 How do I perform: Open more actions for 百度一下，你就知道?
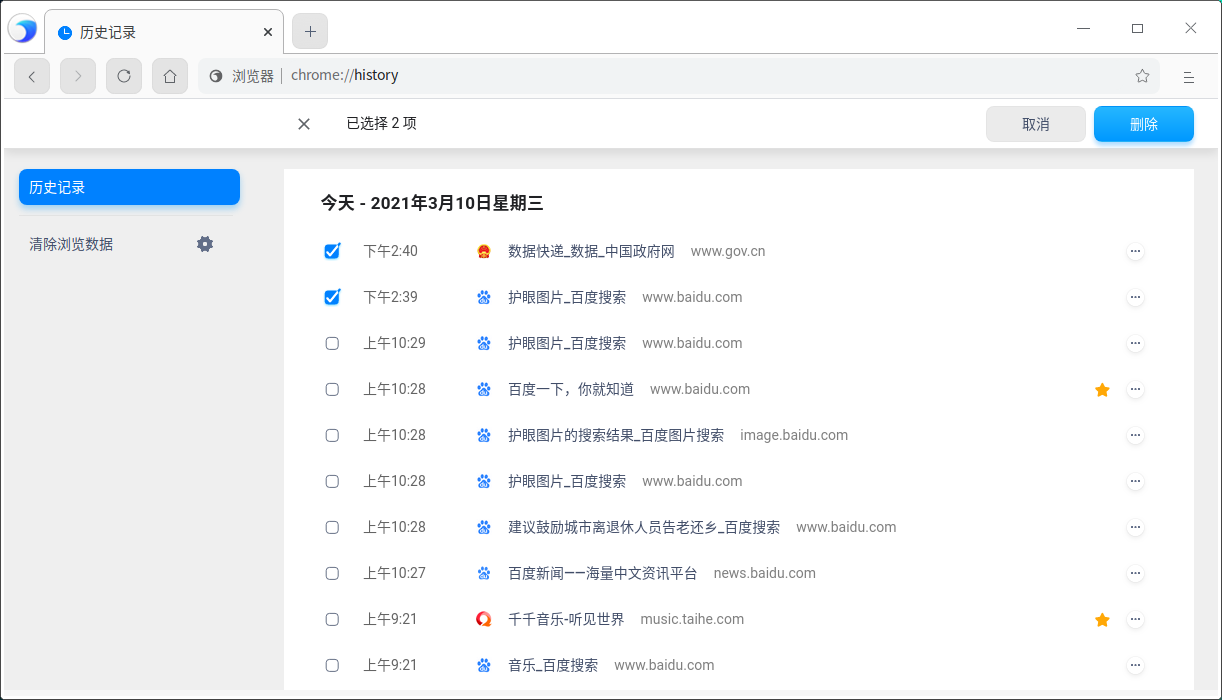pyautogui.click(x=1135, y=389)
